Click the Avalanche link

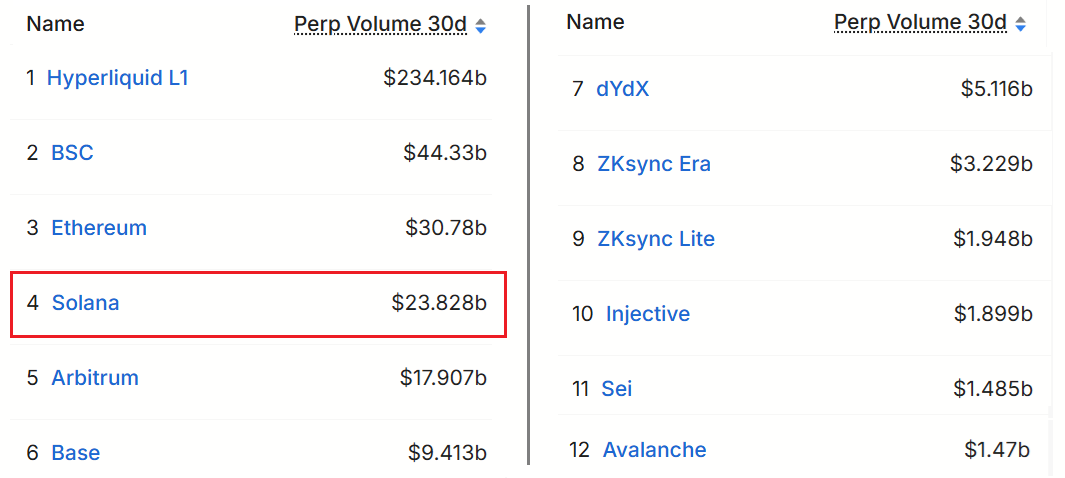click(x=654, y=450)
